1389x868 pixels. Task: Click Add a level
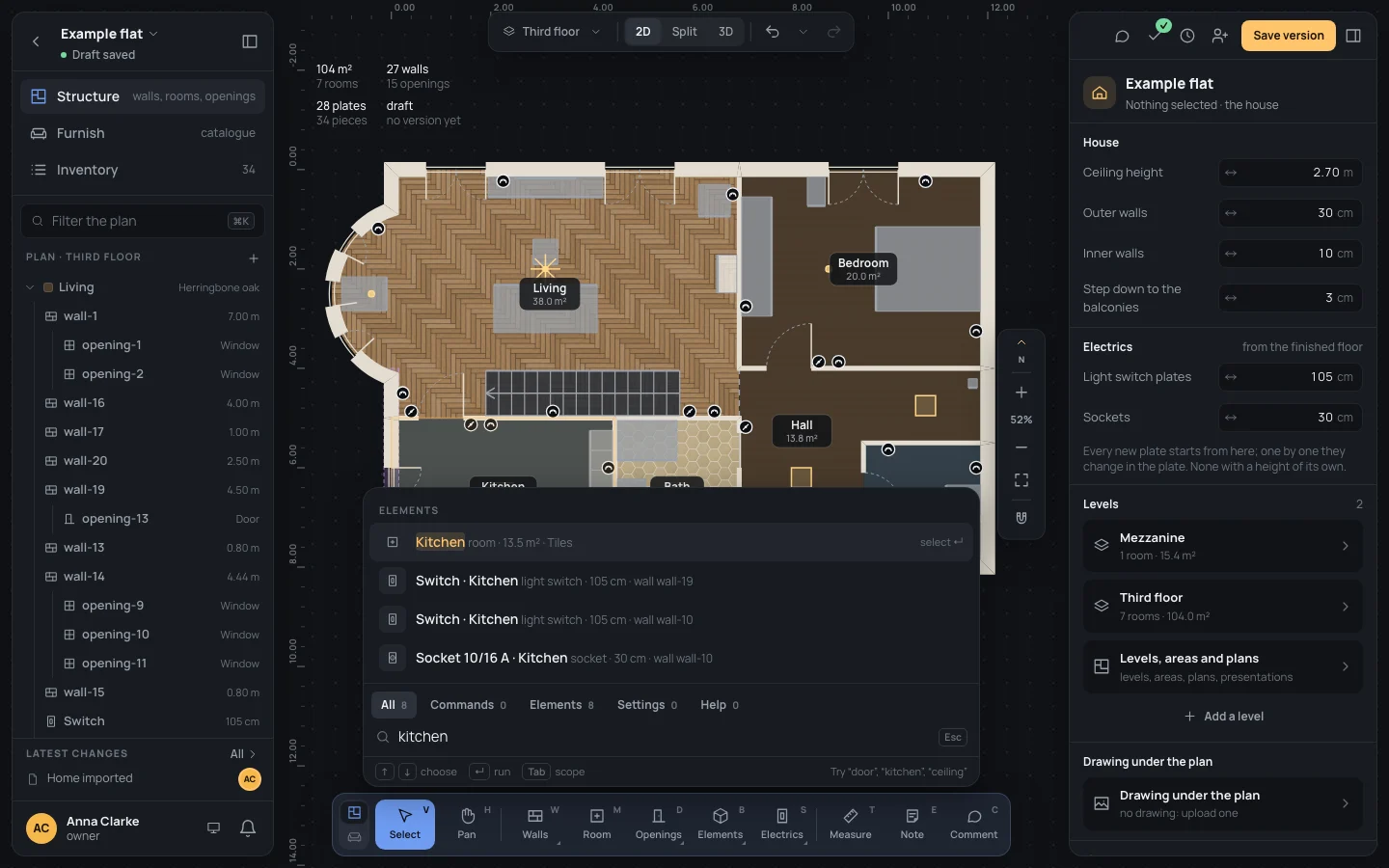1223,717
